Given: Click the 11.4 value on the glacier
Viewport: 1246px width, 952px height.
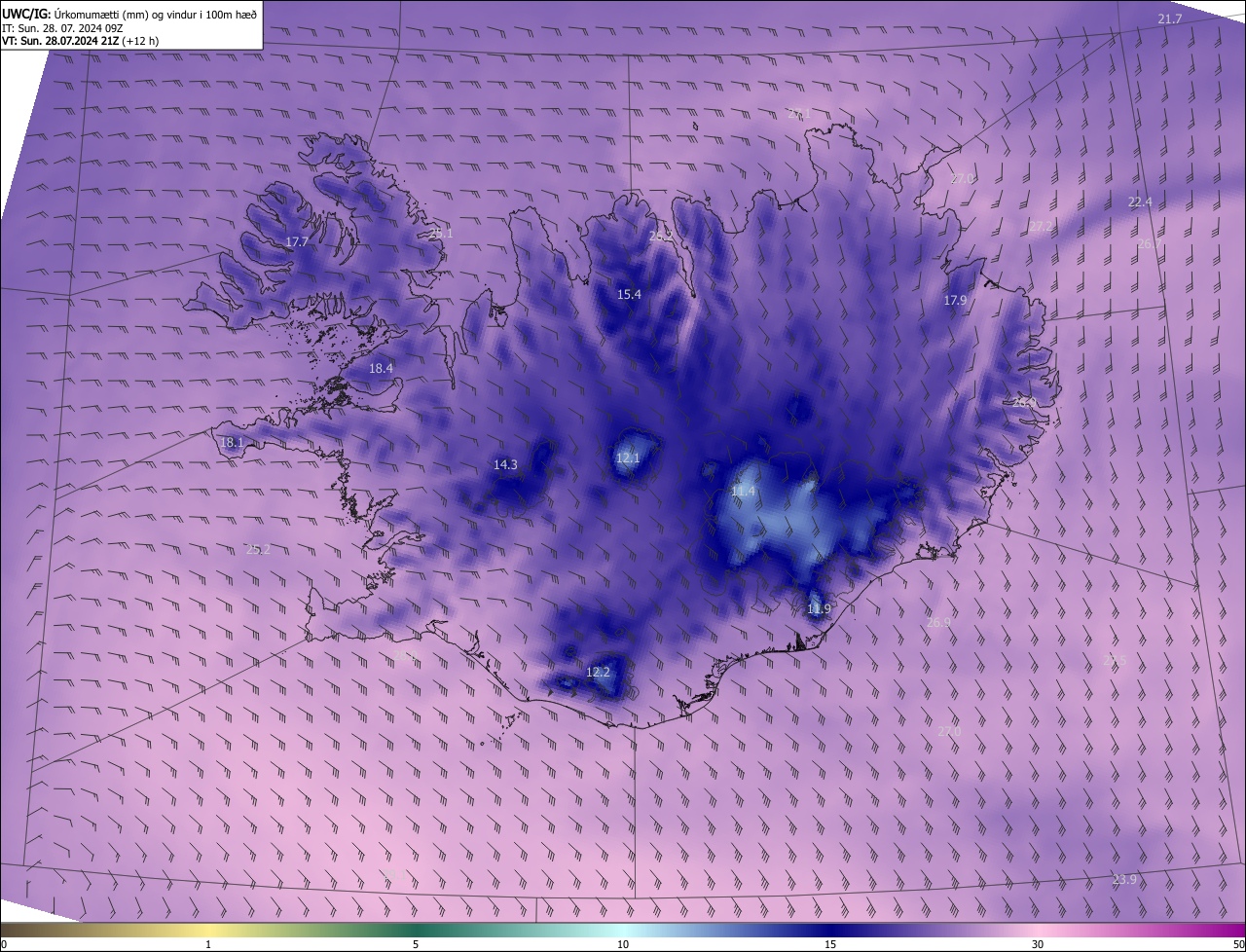Looking at the screenshot, I should pyautogui.click(x=743, y=492).
